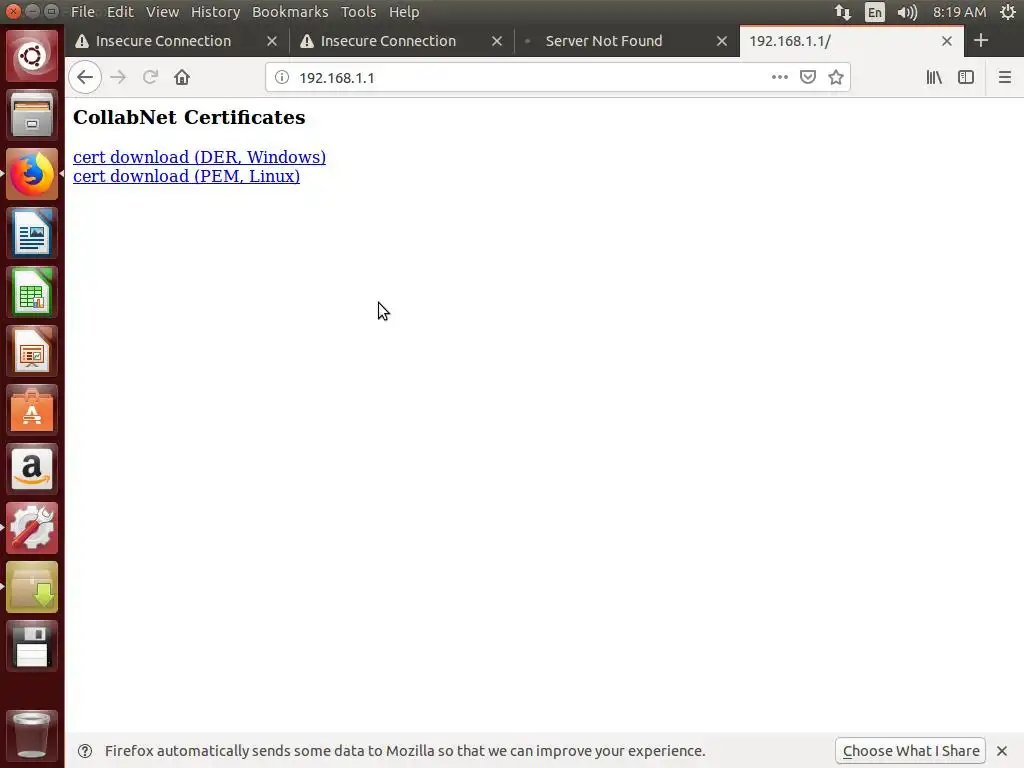
Task: Click Choose What I Share button
Action: [x=910, y=751]
